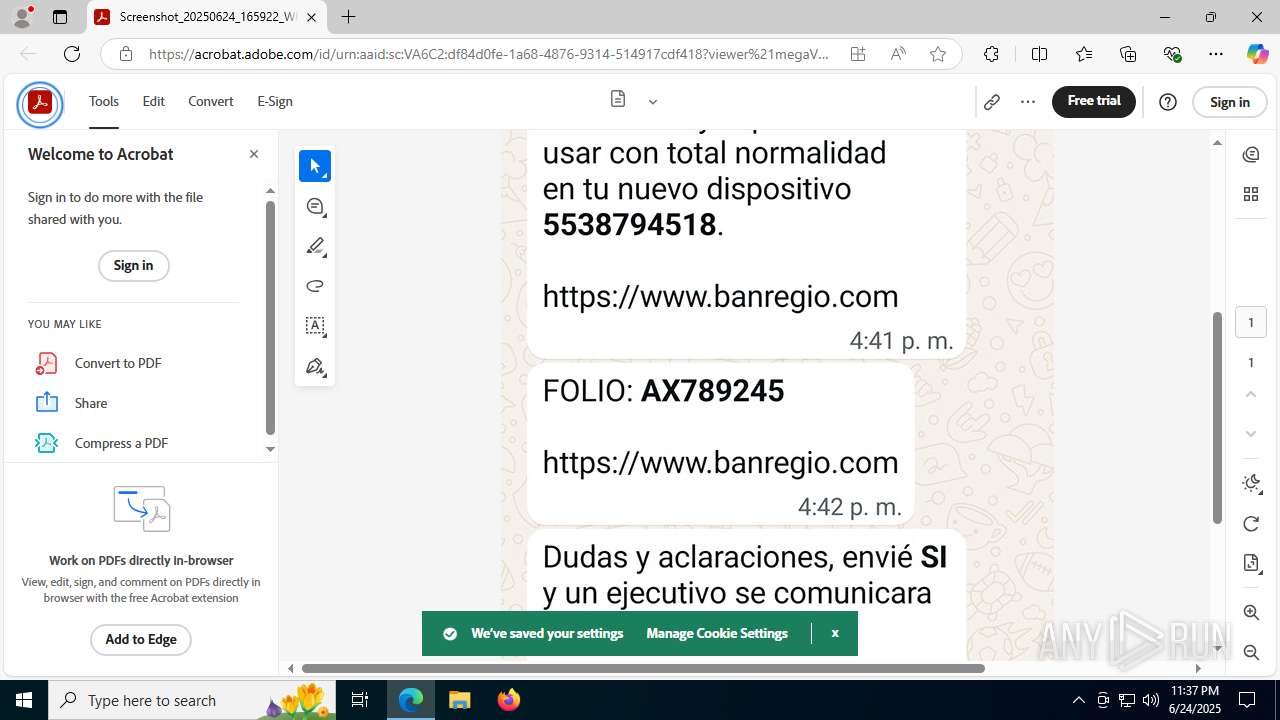The width and height of the screenshot is (1280, 720).
Task: Rotate the page view
Action: tap(1250, 524)
